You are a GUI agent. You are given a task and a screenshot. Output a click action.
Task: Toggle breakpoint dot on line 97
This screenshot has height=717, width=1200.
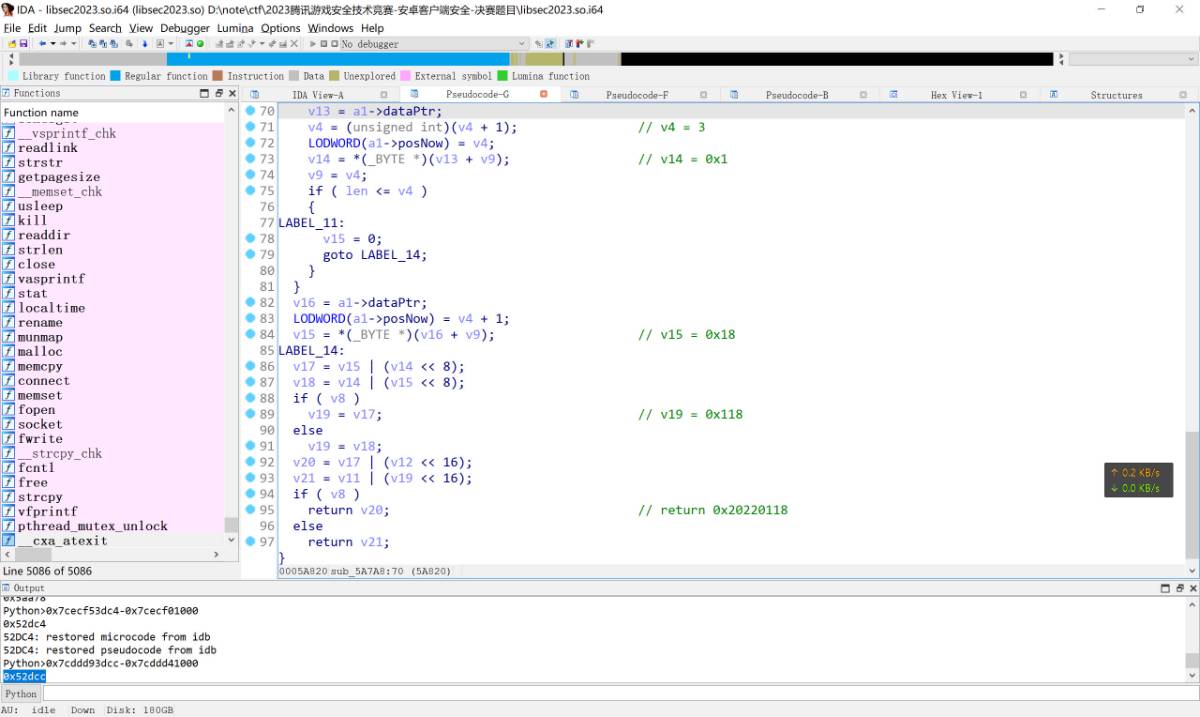point(250,542)
